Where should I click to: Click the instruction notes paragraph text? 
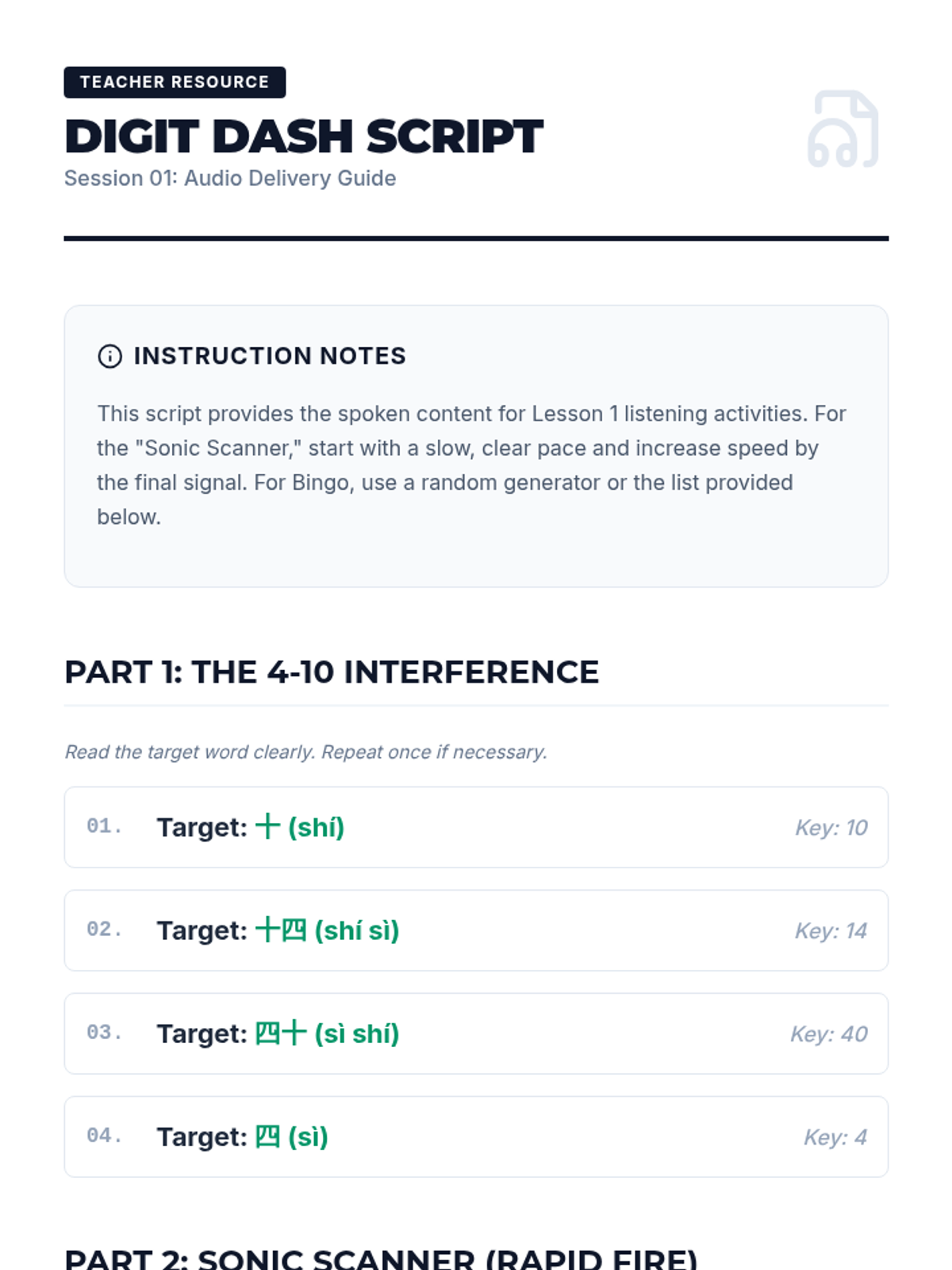[x=472, y=465]
